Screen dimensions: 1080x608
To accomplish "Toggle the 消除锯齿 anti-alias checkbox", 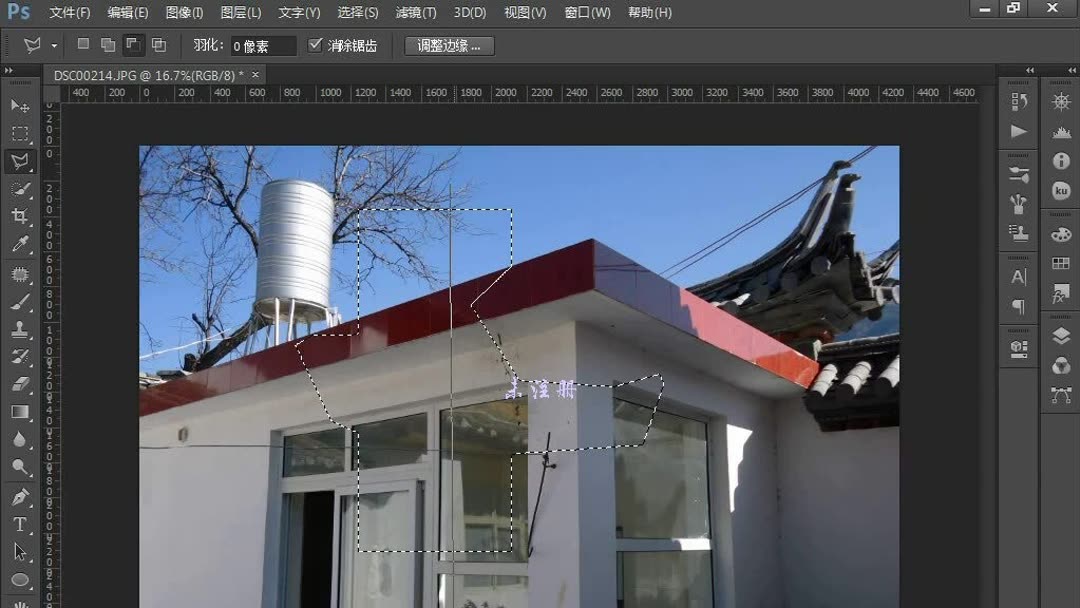I will (x=316, y=44).
